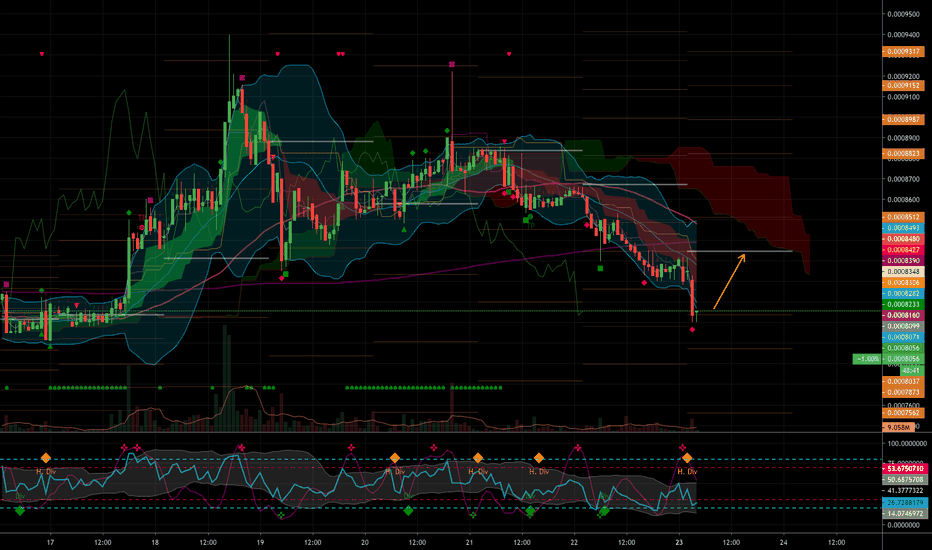Click the 0.0000000 oscillator scale value
Viewport: 932px width, 550px height.
point(905,525)
